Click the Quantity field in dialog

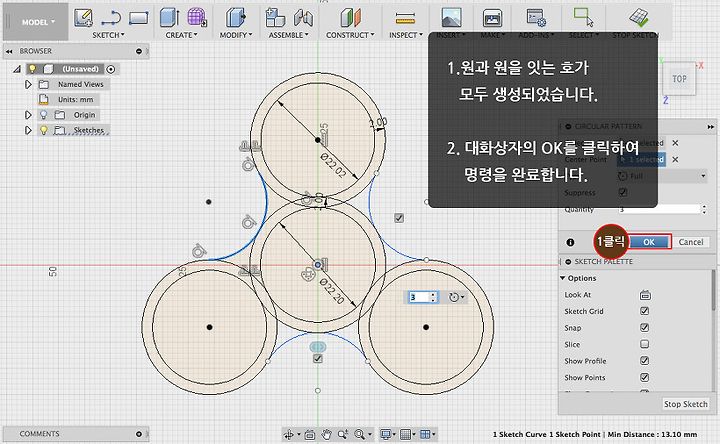pos(659,209)
